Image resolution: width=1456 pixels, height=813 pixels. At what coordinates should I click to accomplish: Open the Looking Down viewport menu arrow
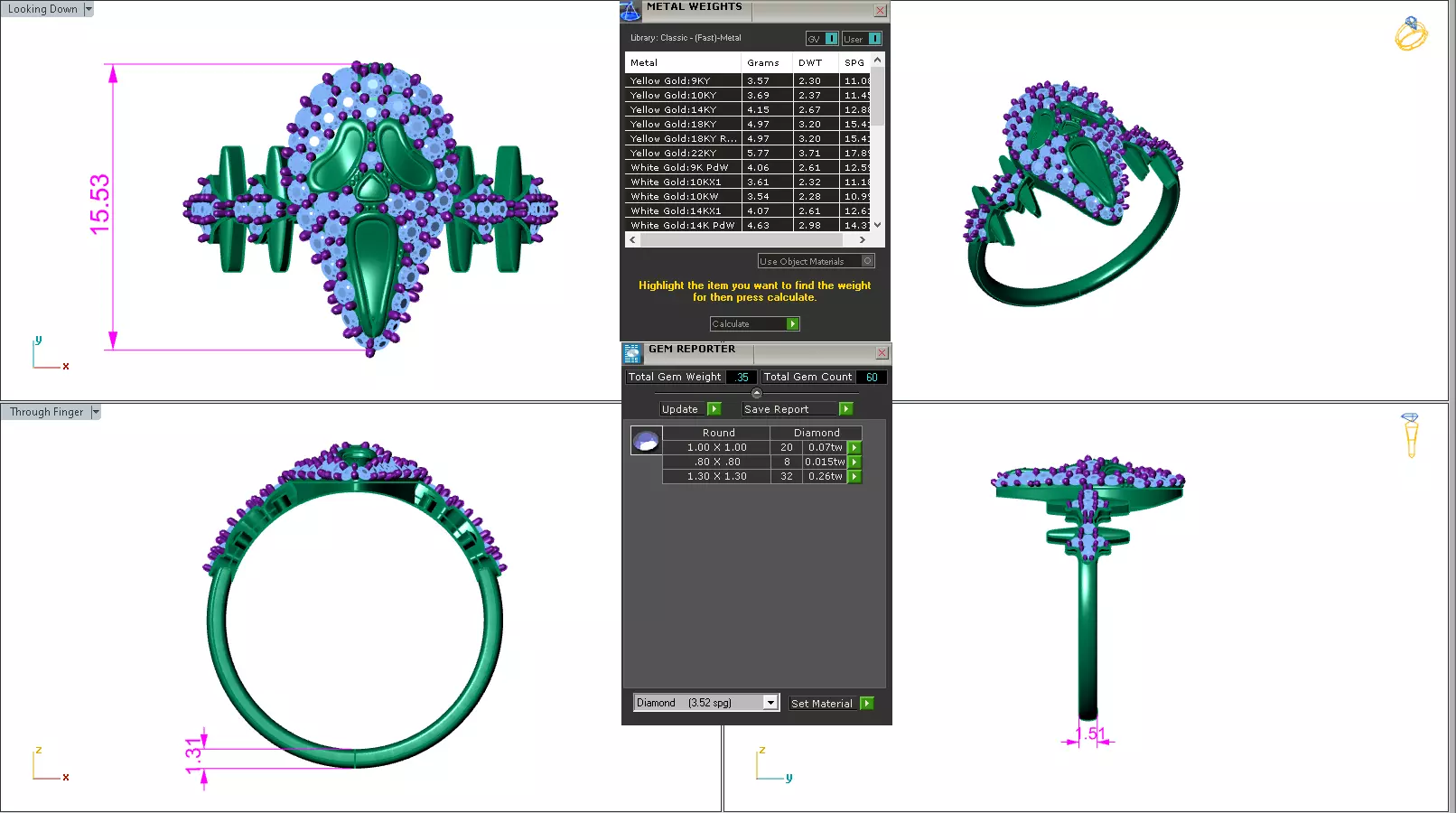[89, 9]
